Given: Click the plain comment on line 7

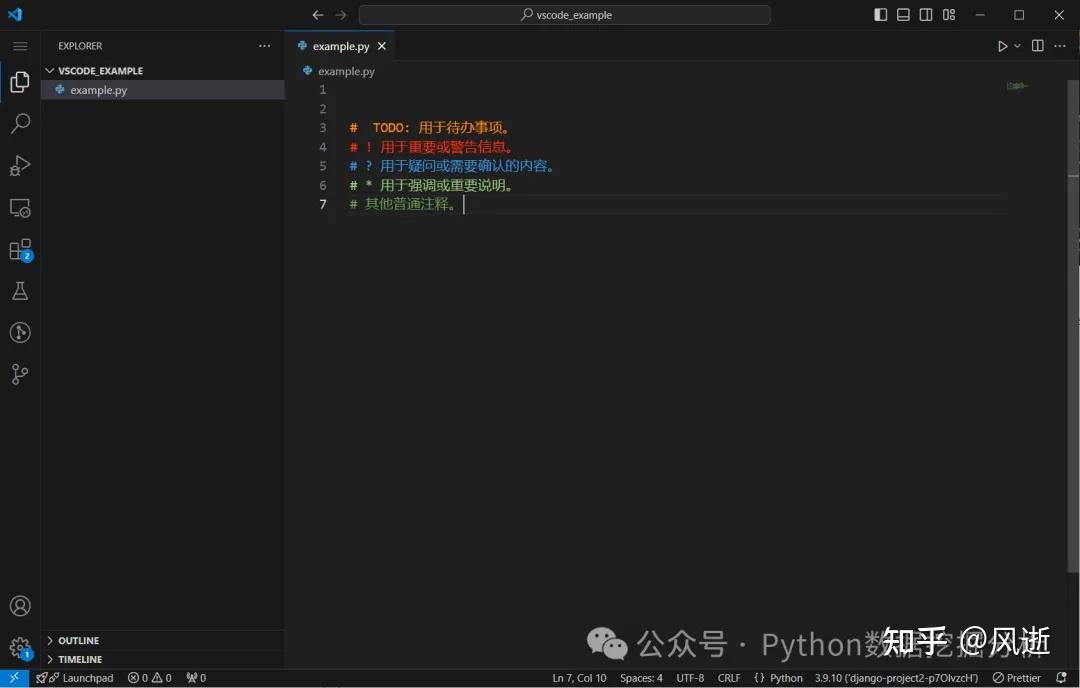Looking at the screenshot, I should point(403,205).
